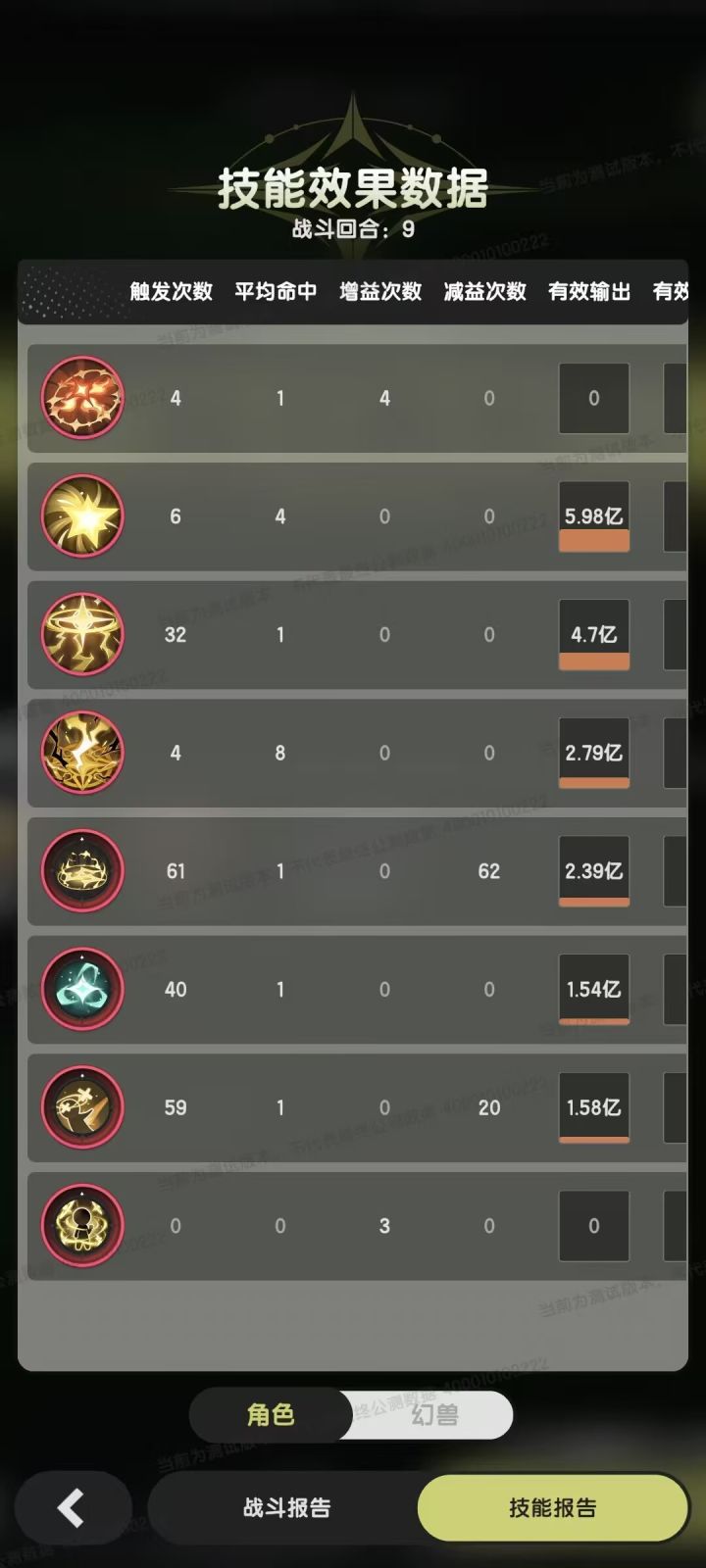Switch to 幻兽 toggle option
Viewport: 706px width, 1568px height.
[x=433, y=1414]
